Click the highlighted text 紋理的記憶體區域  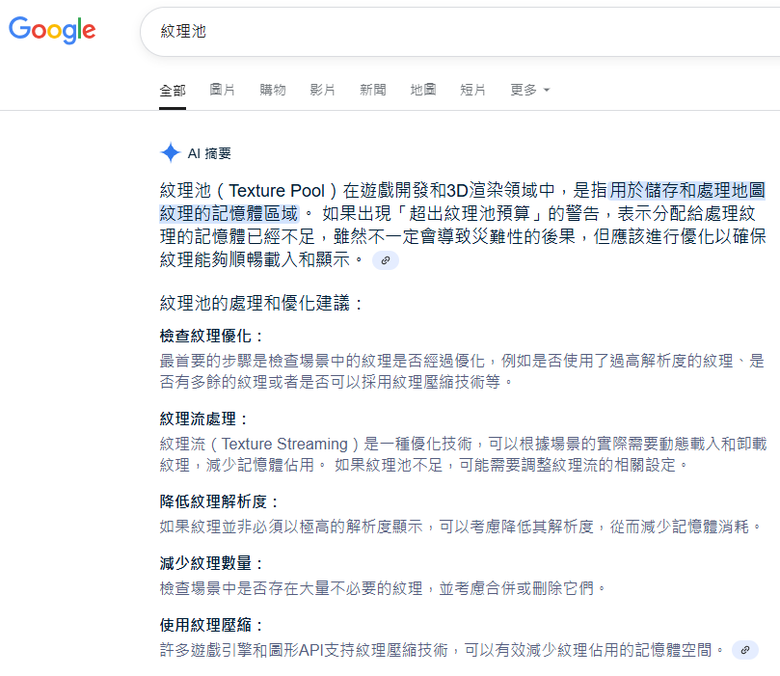coord(229,214)
